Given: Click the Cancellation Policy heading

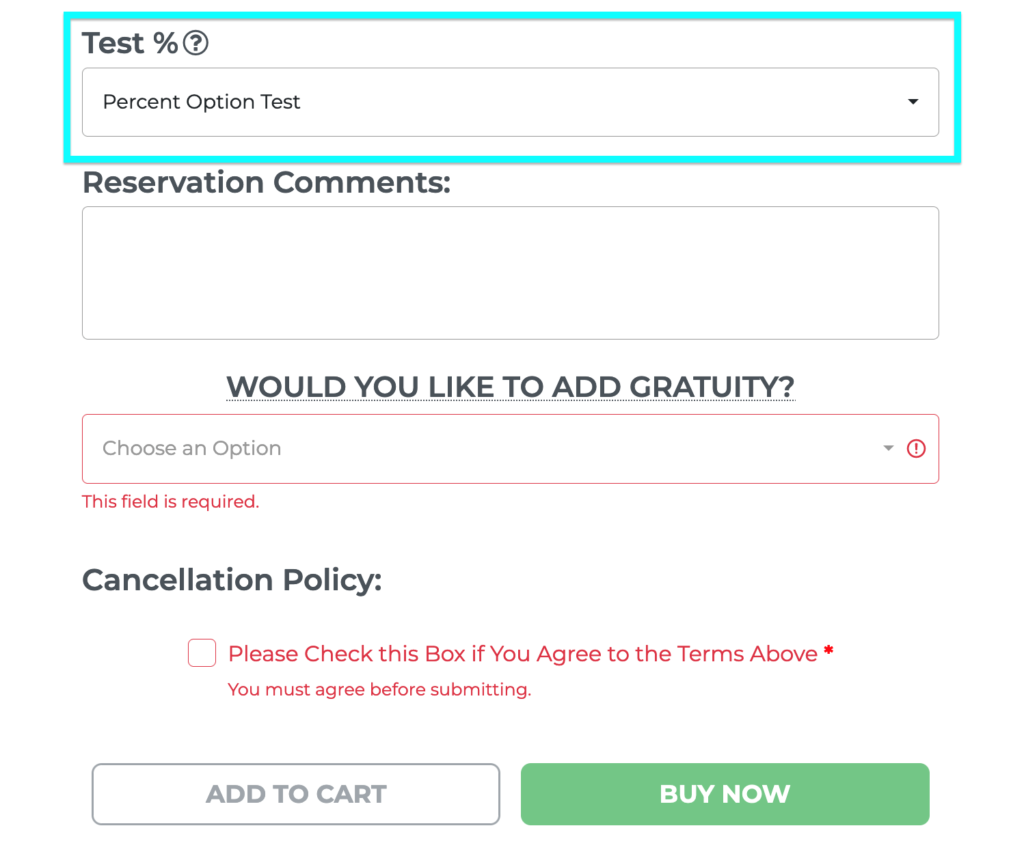Looking at the screenshot, I should tap(232, 580).
